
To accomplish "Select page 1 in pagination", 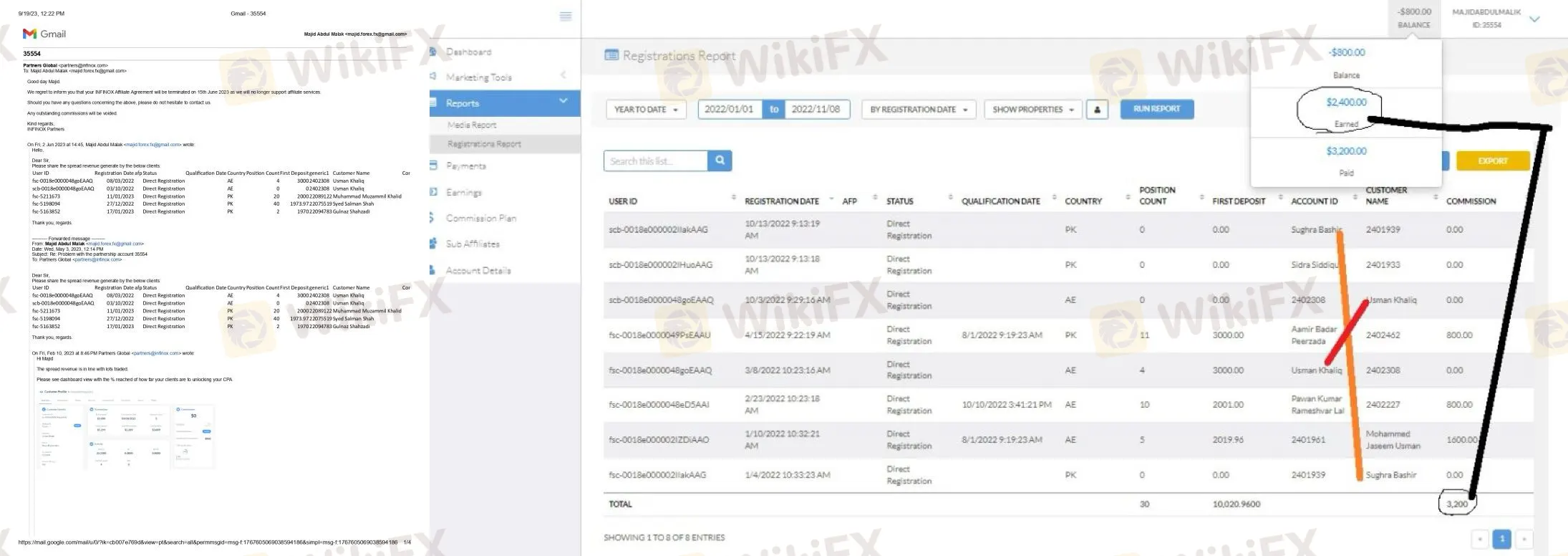I will click(x=1502, y=538).
